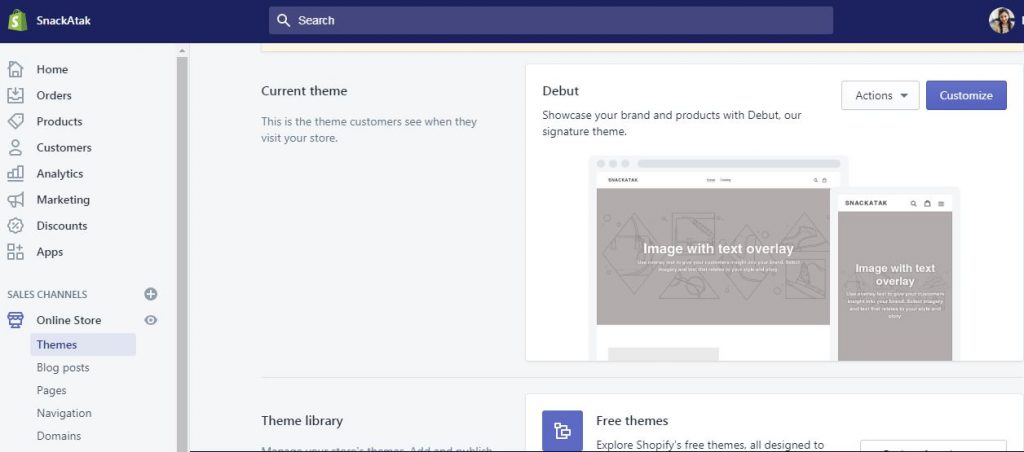Click the Customize button
The image size is (1024, 452).
click(966, 95)
